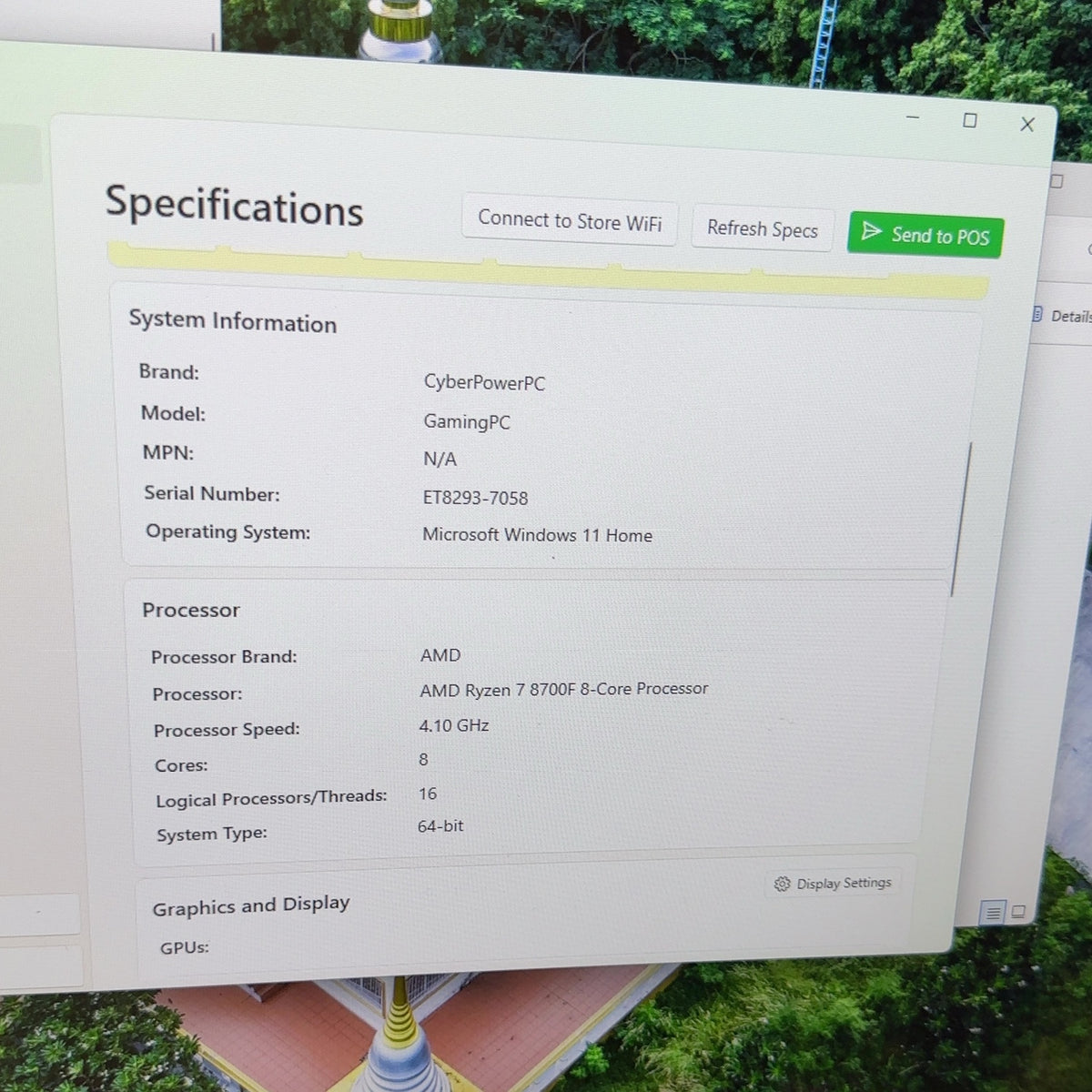Click the Graphics and Display section heading
Screen dimensions: 1092x1092
point(251,905)
